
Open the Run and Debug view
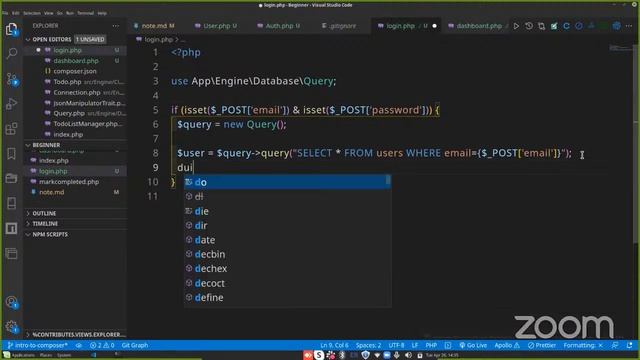coord(11,104)
